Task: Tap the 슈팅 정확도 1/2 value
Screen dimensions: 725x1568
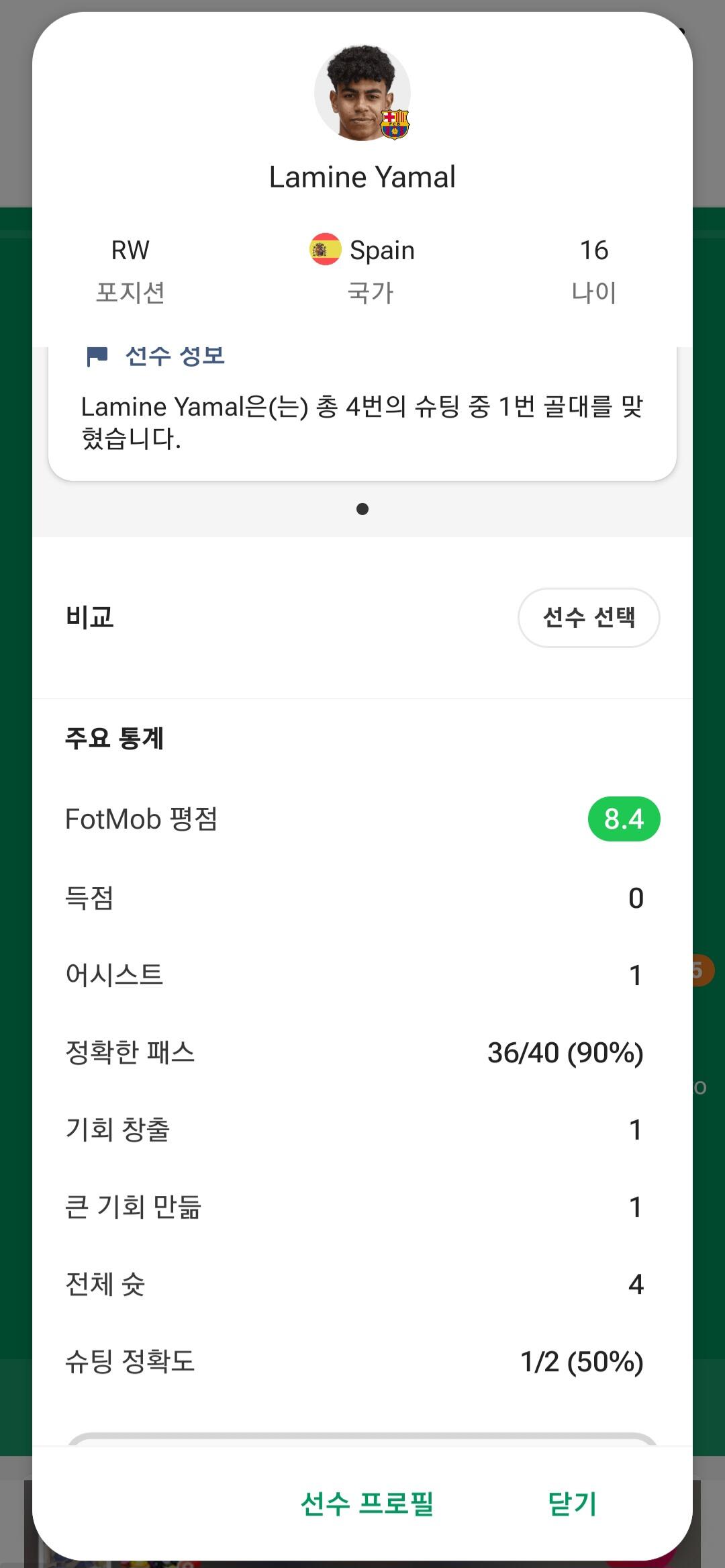Action: [x=582, y=1361]
